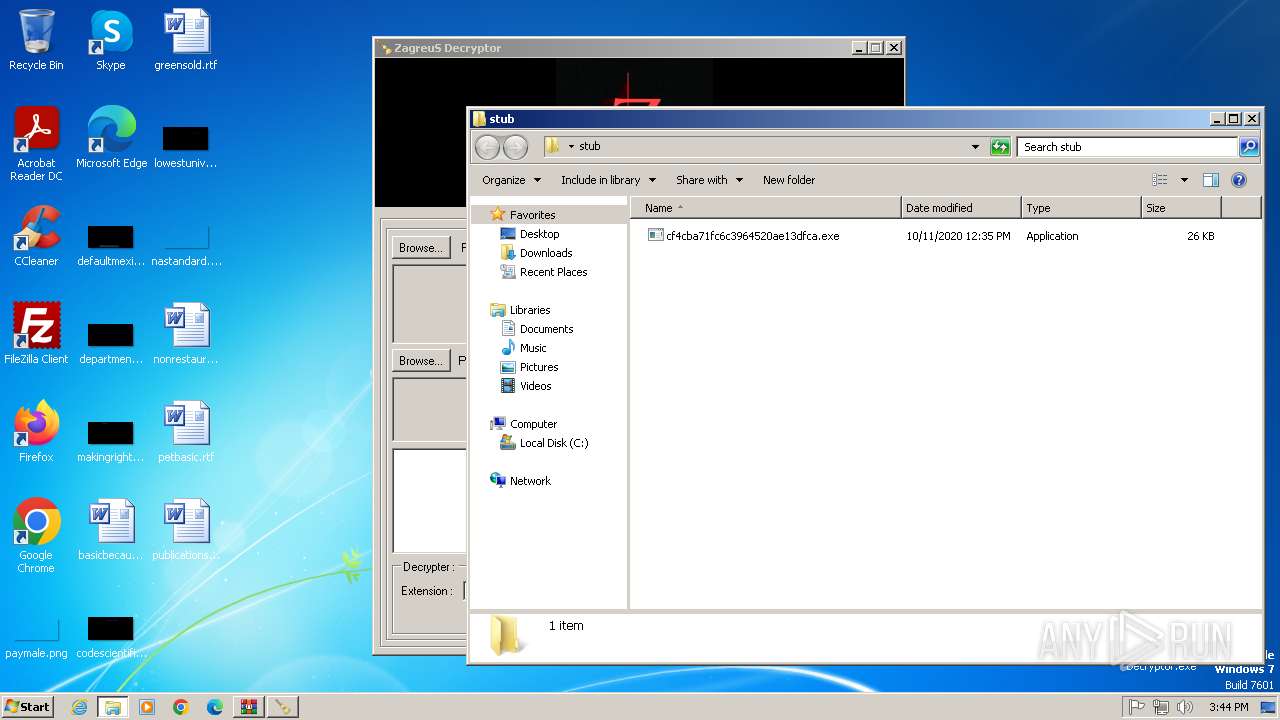Open Google Chrome desktop shortcut

[x=36, y=536]
